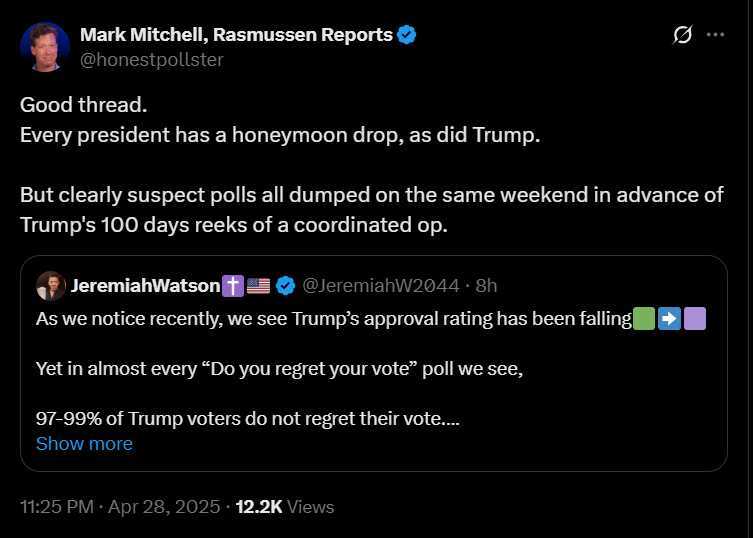Open the @JeremiahW2044 handle
Viewport: 753px width, 538px height.
[x=381, y=286]
